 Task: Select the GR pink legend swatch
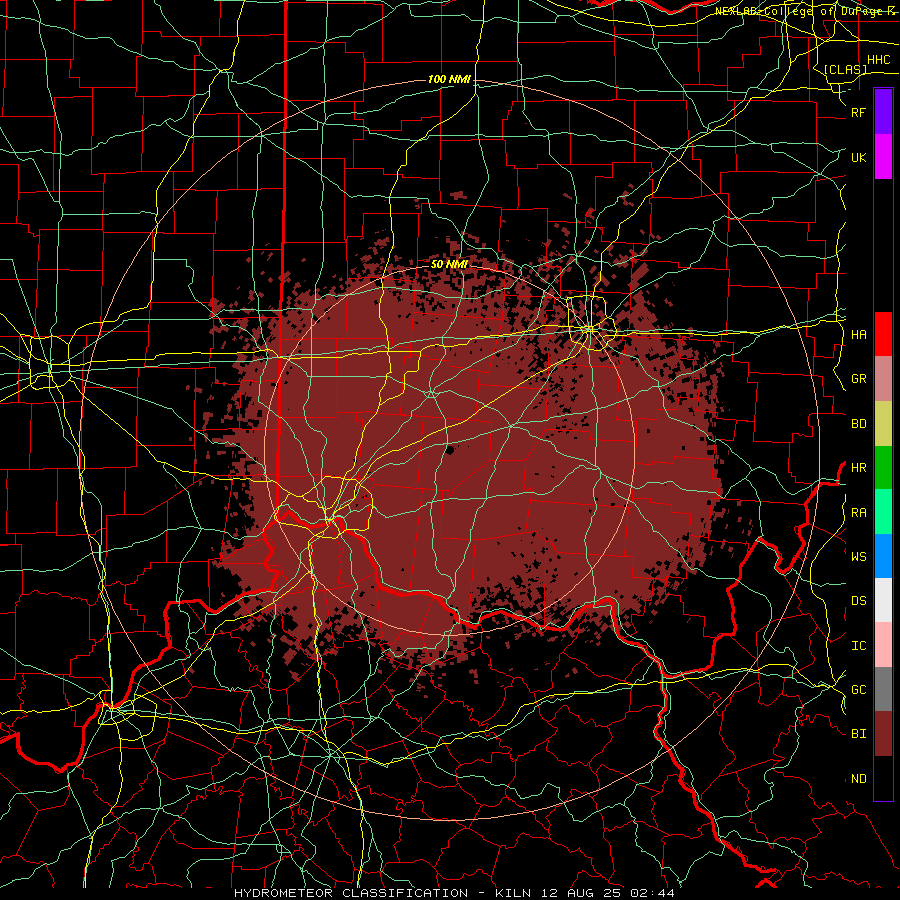tap(883, 379)
